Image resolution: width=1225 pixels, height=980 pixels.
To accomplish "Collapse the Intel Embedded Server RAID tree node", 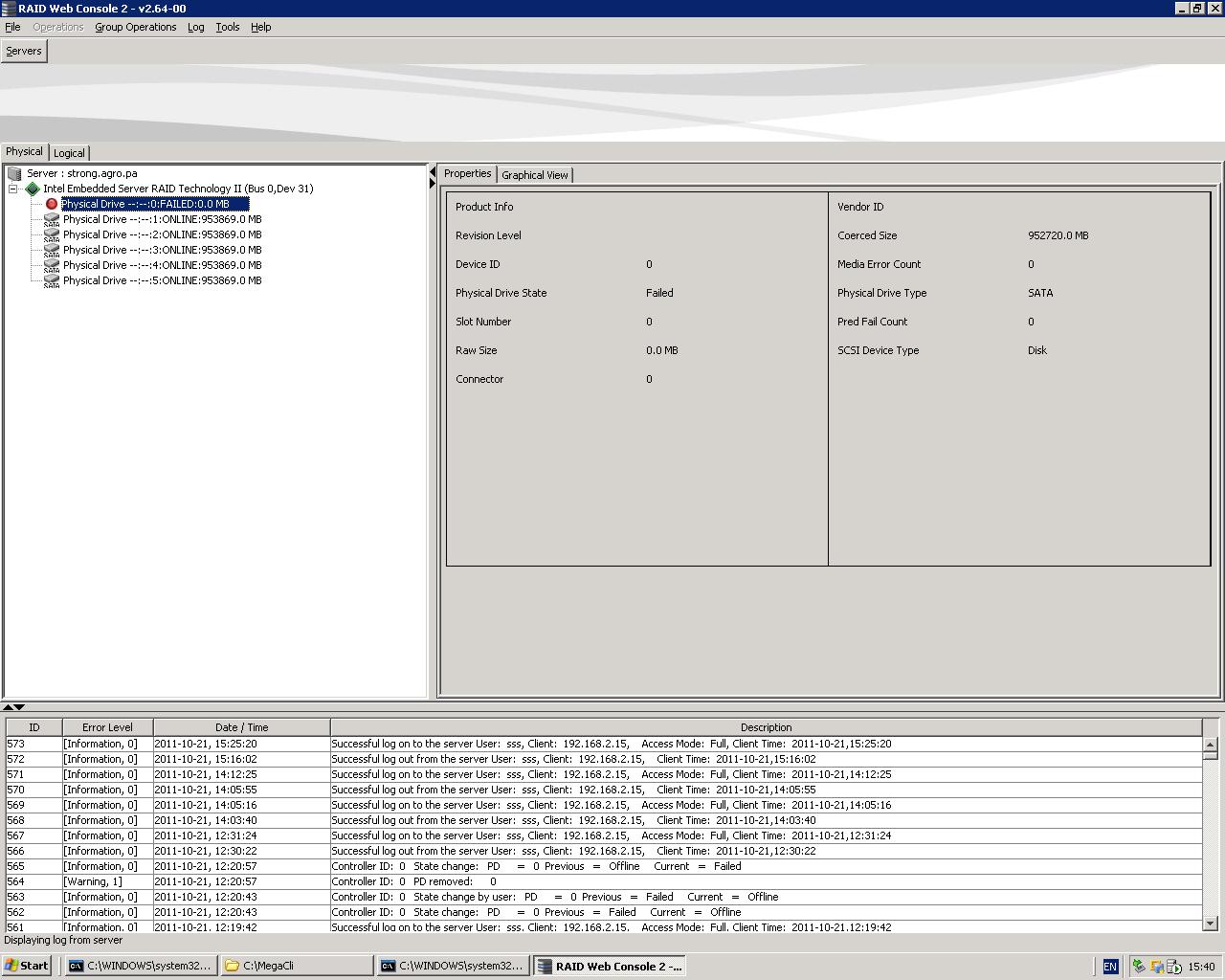I will pos(13,189).
